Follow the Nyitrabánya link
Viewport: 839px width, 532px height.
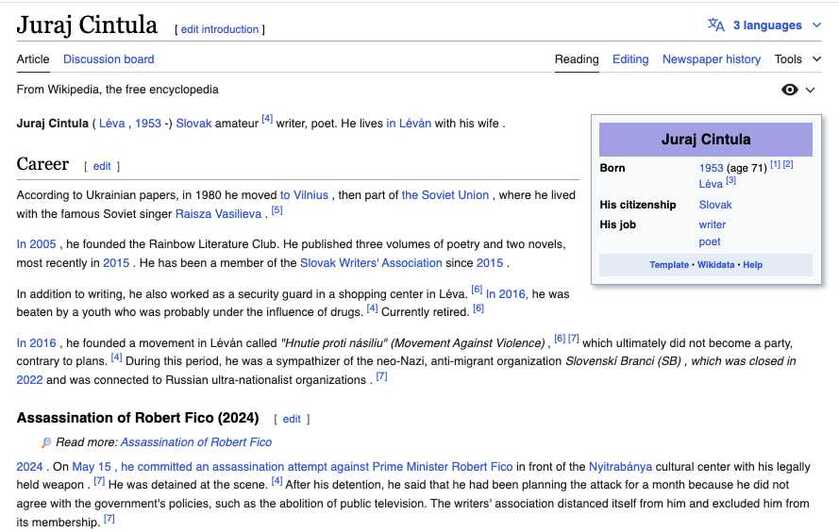(x=620, y=467)
